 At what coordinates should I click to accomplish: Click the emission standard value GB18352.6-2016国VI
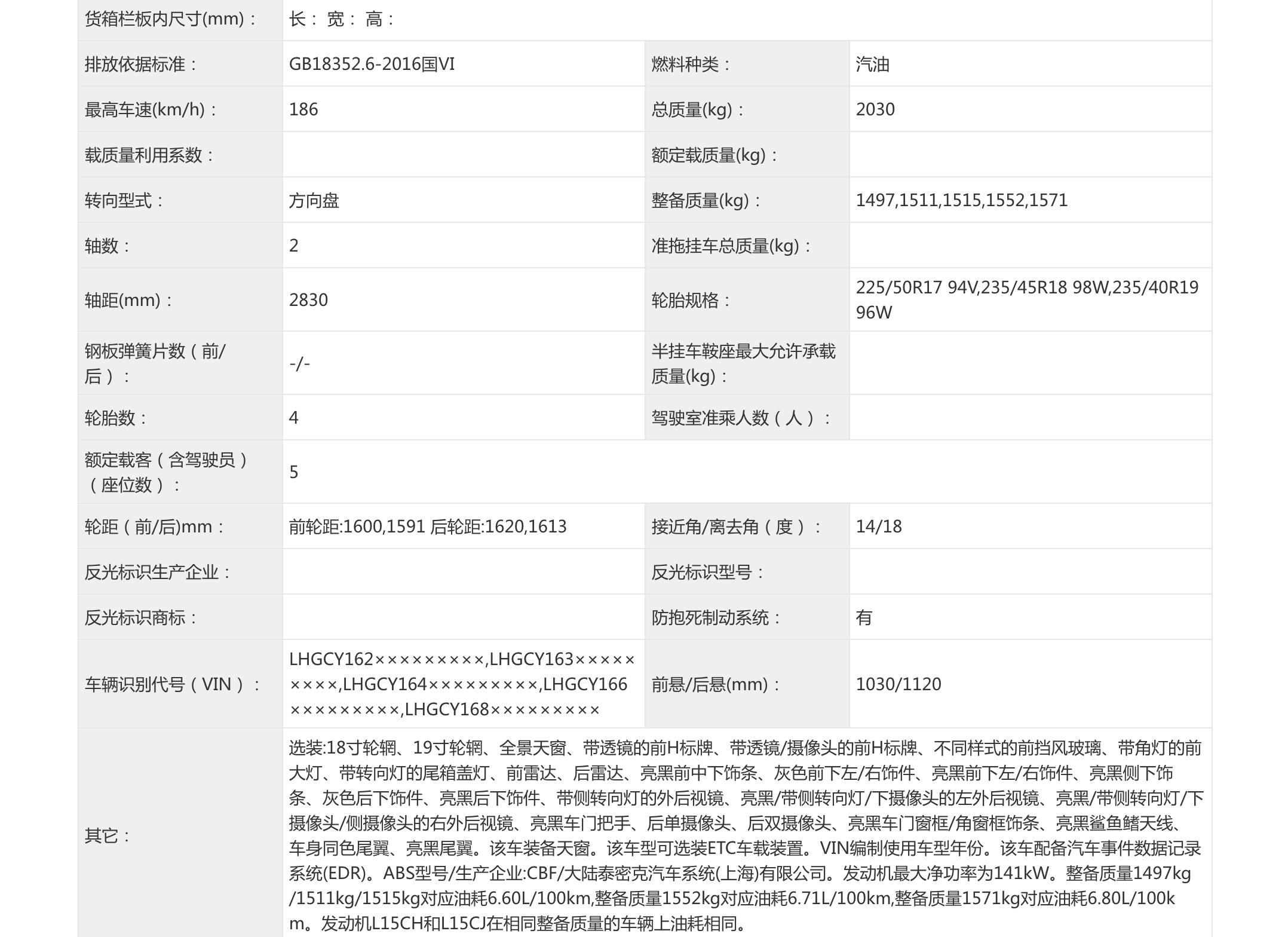pyautogui.click(x=372, y=64)
